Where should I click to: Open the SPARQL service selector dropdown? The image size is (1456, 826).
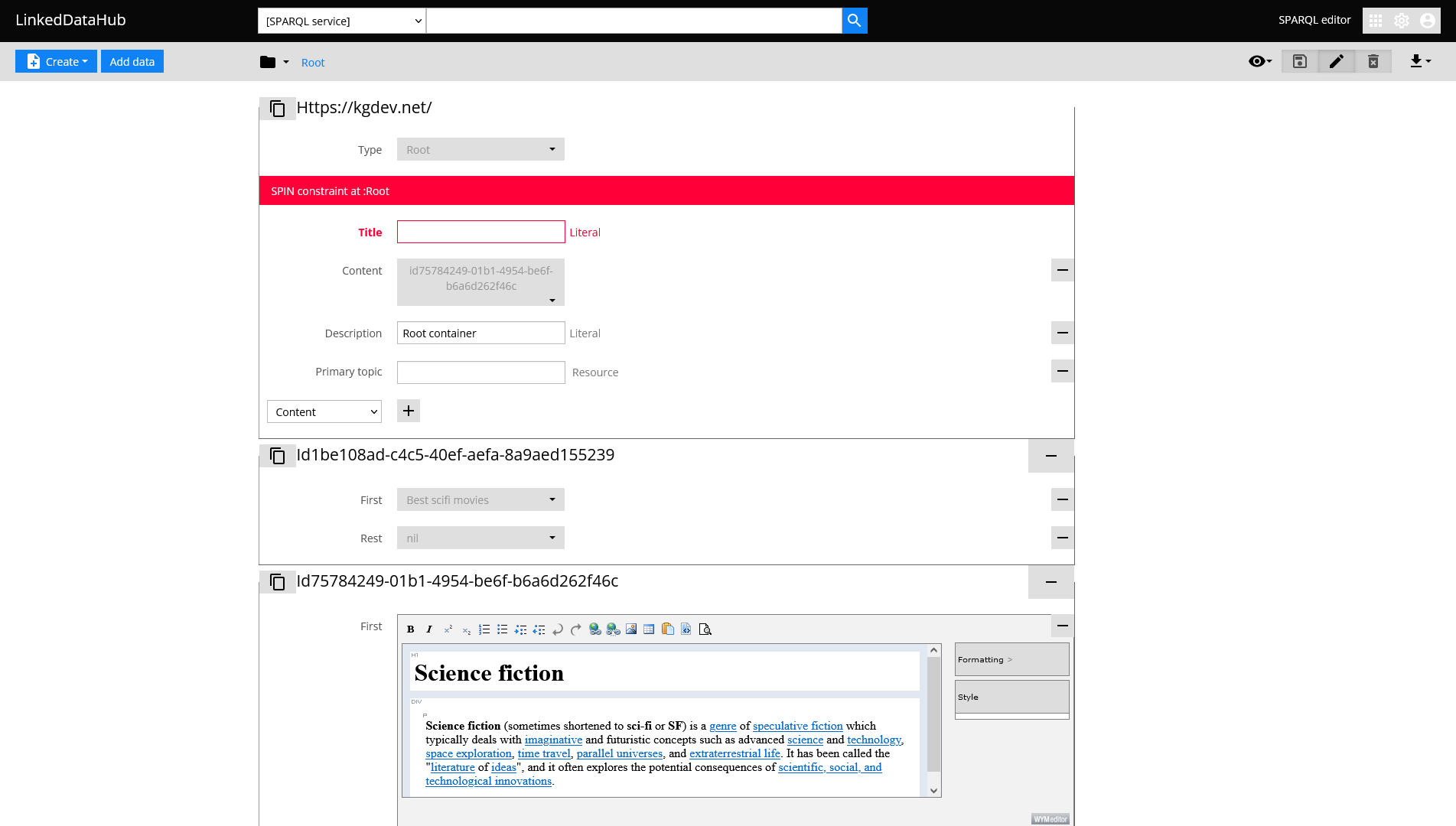(341, 21)
